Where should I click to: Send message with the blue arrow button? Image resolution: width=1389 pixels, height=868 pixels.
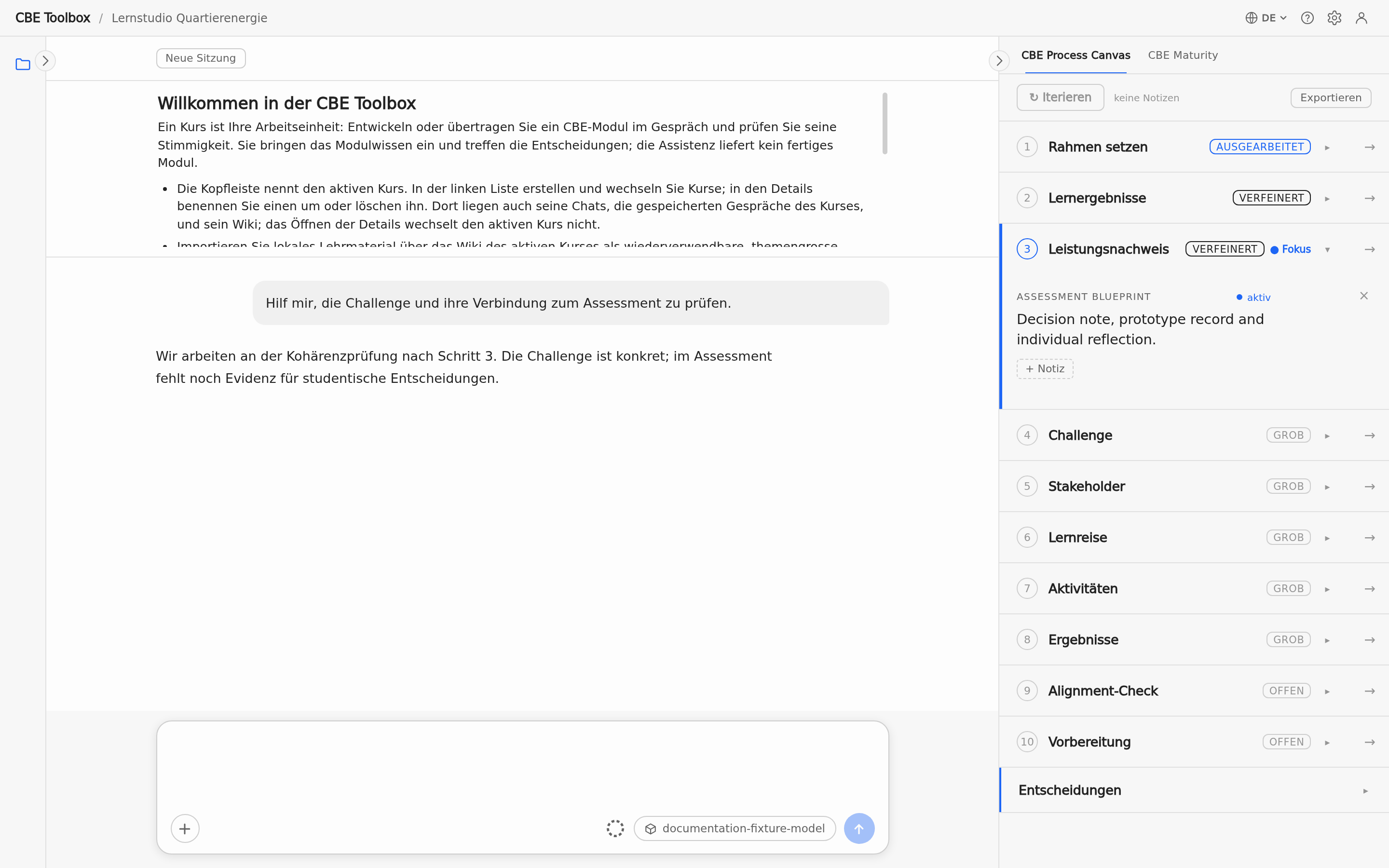(x=858, y=828)
